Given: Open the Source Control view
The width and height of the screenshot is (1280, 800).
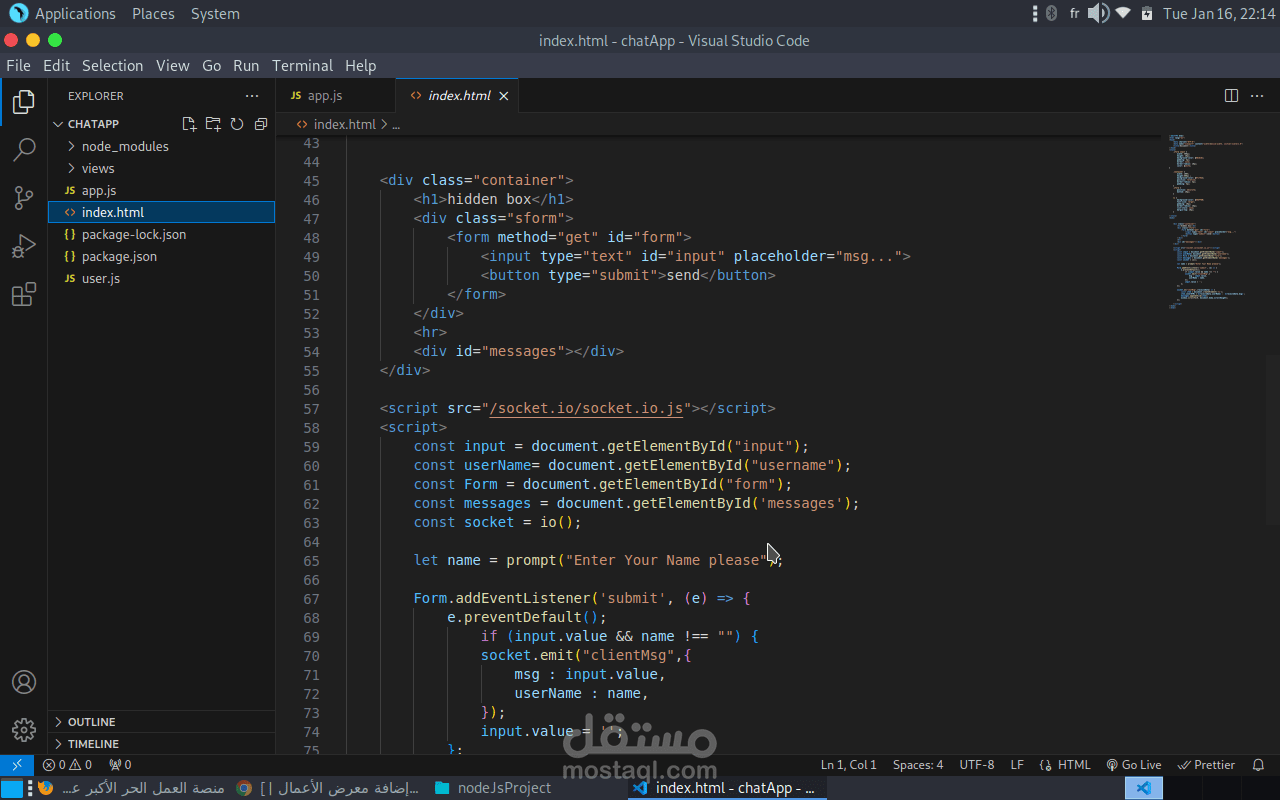Looking at the screenshot, I should (x=24, y=198).
